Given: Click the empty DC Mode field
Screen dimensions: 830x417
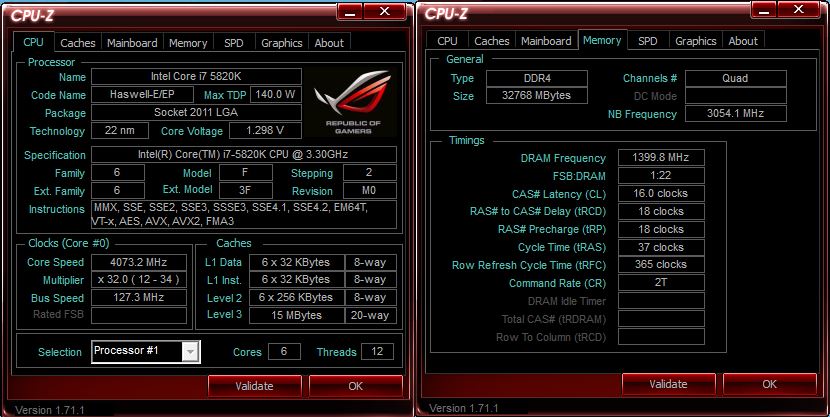Looking at the screenshot, I should [x=736, y=96].
